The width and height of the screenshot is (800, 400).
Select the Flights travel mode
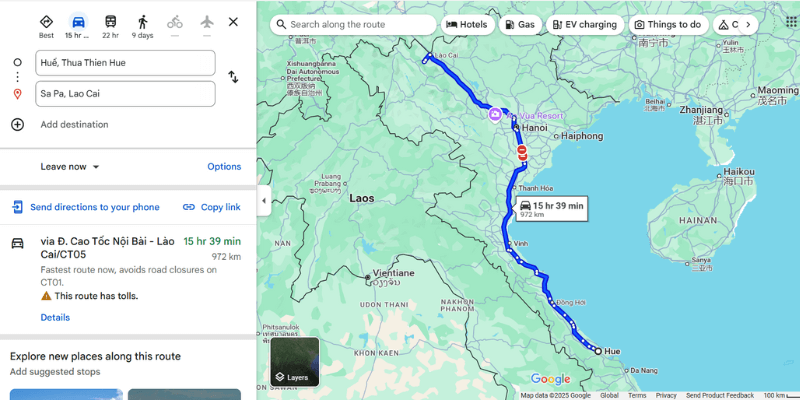207,22
